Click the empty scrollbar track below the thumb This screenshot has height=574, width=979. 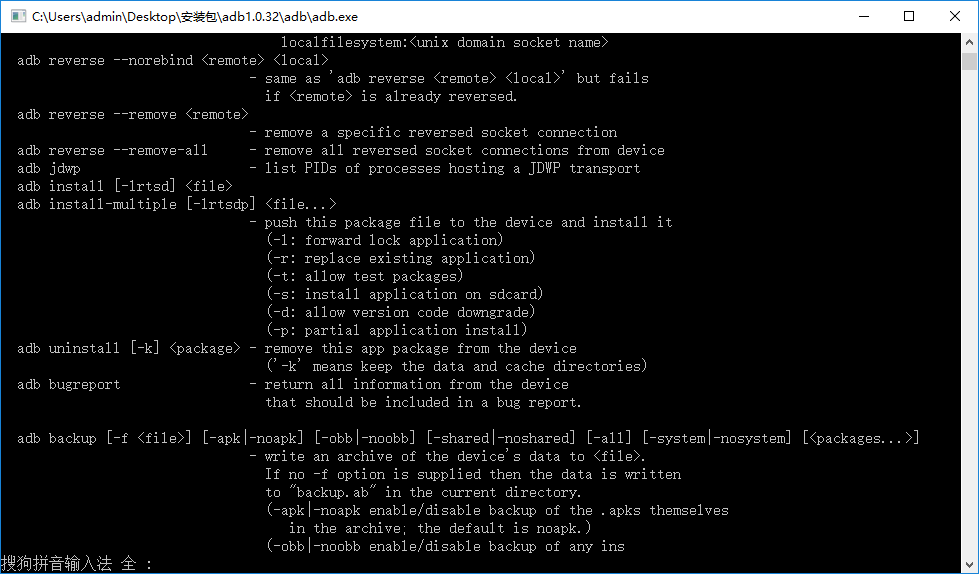[x=969, y=312]
